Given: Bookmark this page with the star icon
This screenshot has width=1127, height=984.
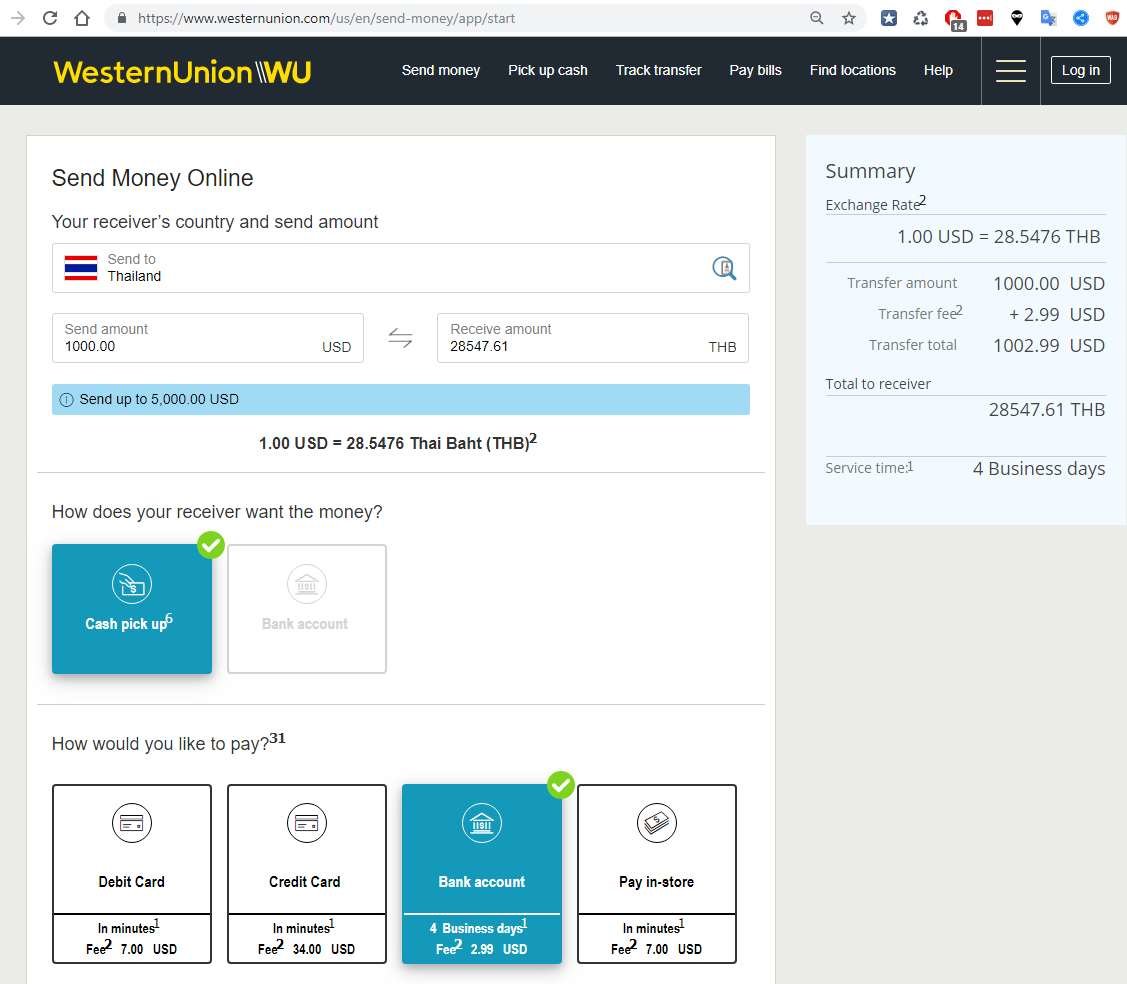Looking at the screenshot, I should pos(849,18).
